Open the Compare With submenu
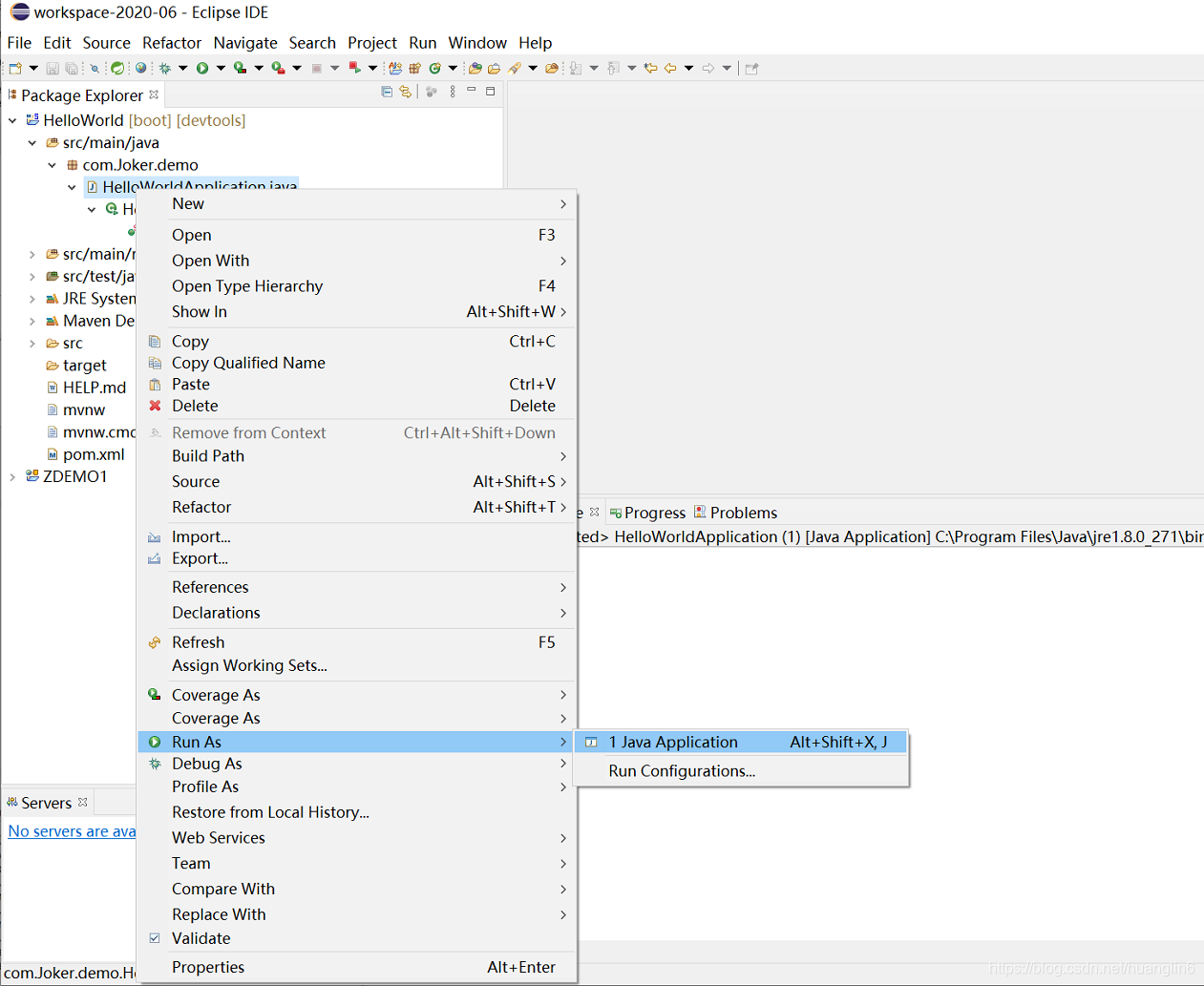1204x986 pixels. pyautogui.click(x=358, y=889)
